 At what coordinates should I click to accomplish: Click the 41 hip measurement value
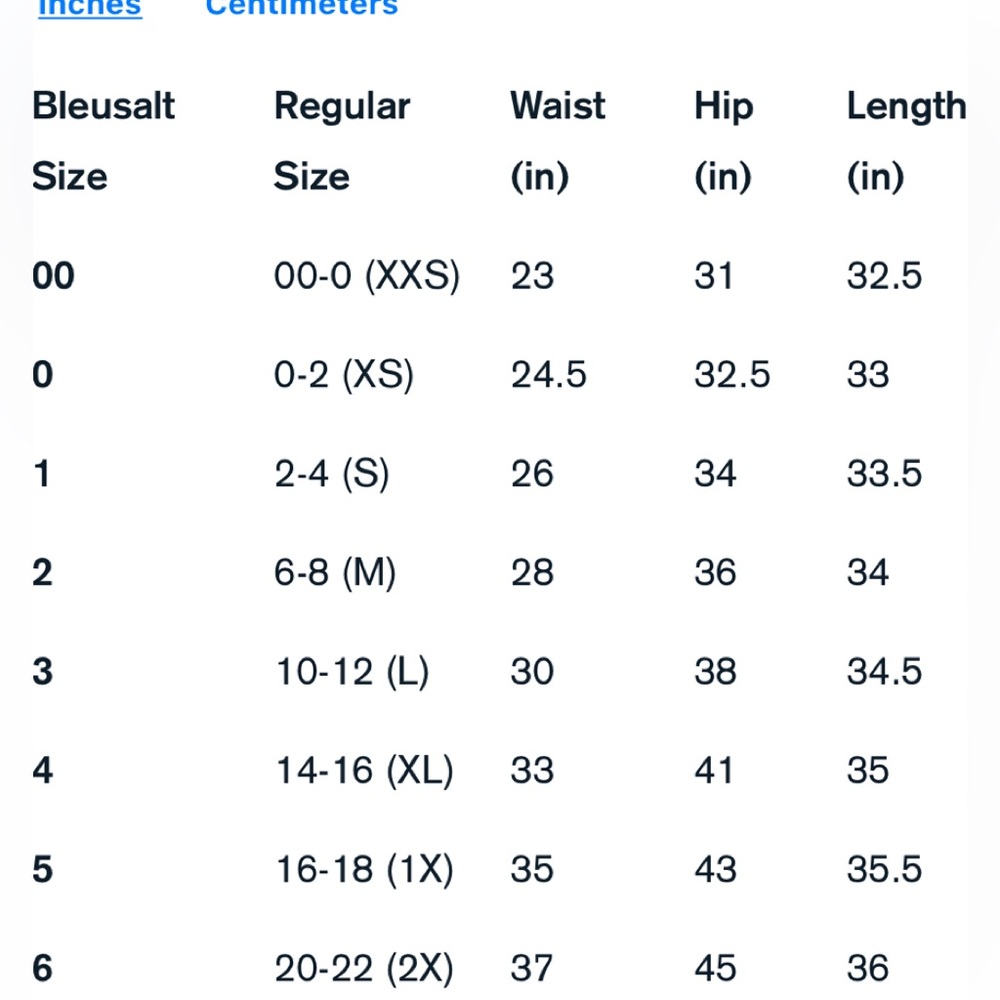tap(714, 771)
